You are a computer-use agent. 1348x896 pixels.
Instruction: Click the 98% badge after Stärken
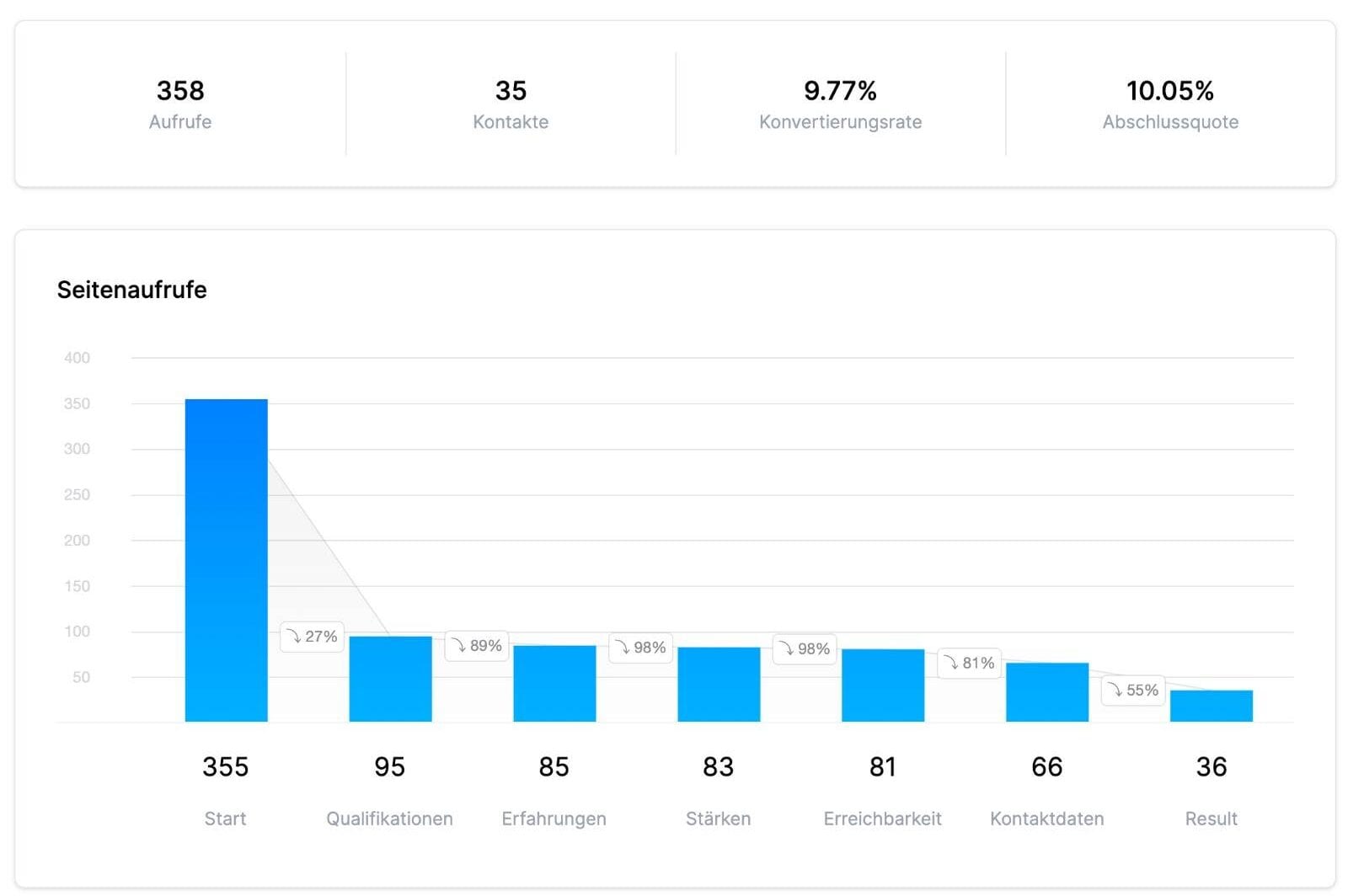805,649
